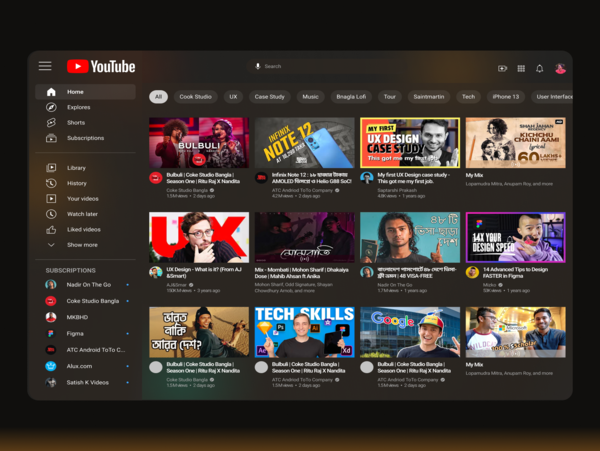Image resolution: width=600 pixels, height=451 pixels.
Task: Play the UX Design Case Study thumbnail
Action: [410, 143]
